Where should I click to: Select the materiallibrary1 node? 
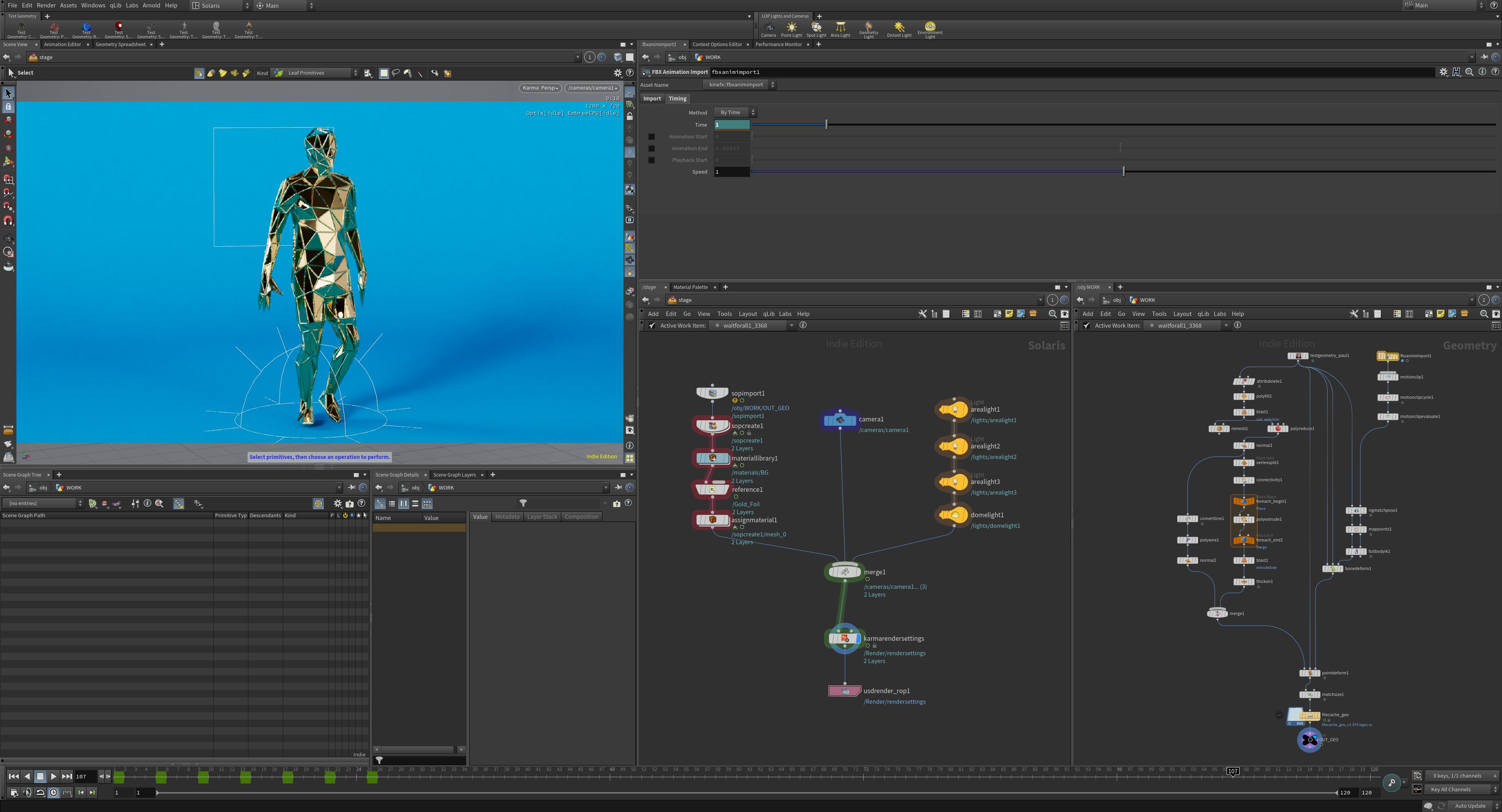(x=712, y=458)
